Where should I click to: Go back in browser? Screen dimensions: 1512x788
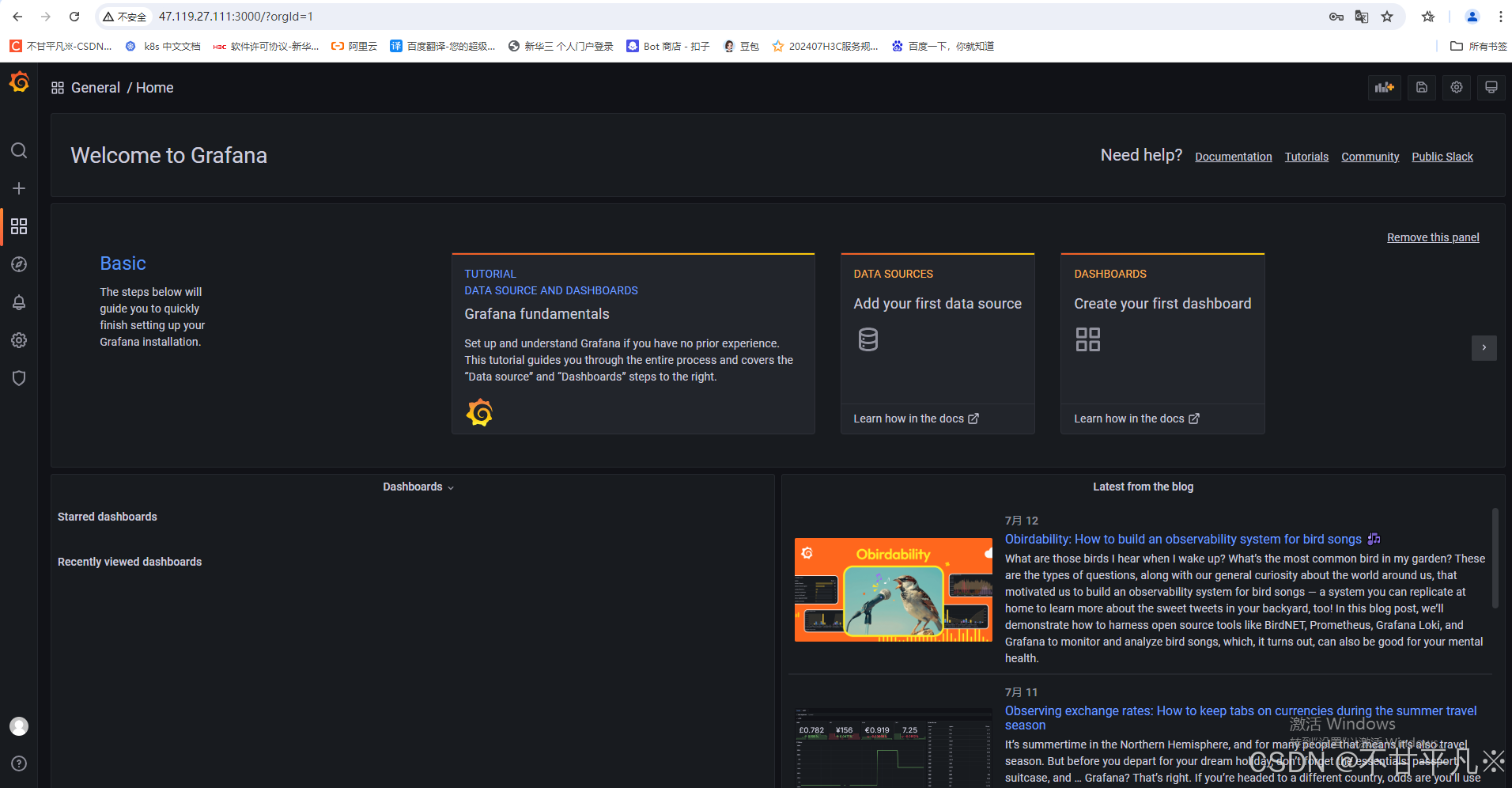17,17
